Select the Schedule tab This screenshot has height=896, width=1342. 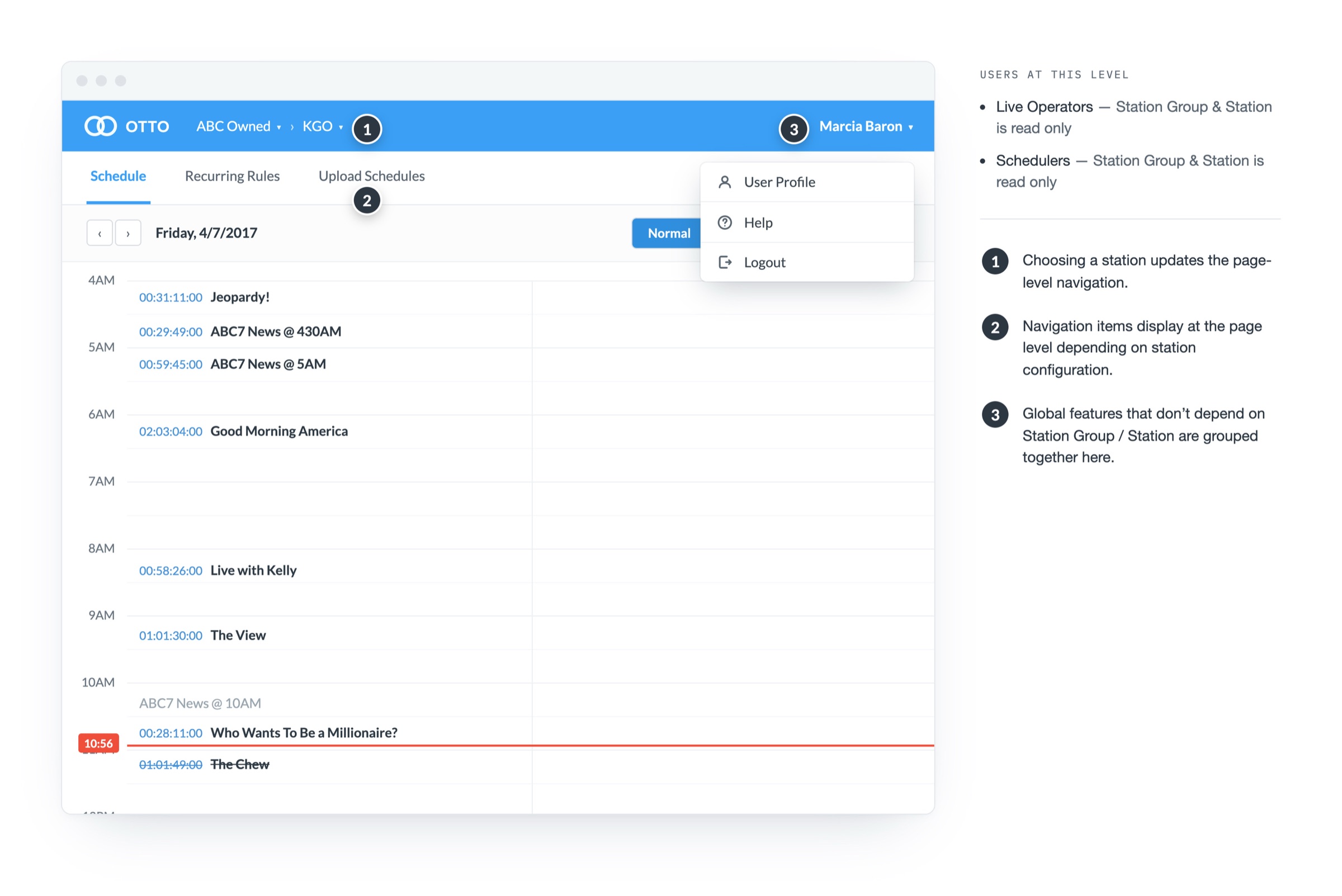pos(119,176)
